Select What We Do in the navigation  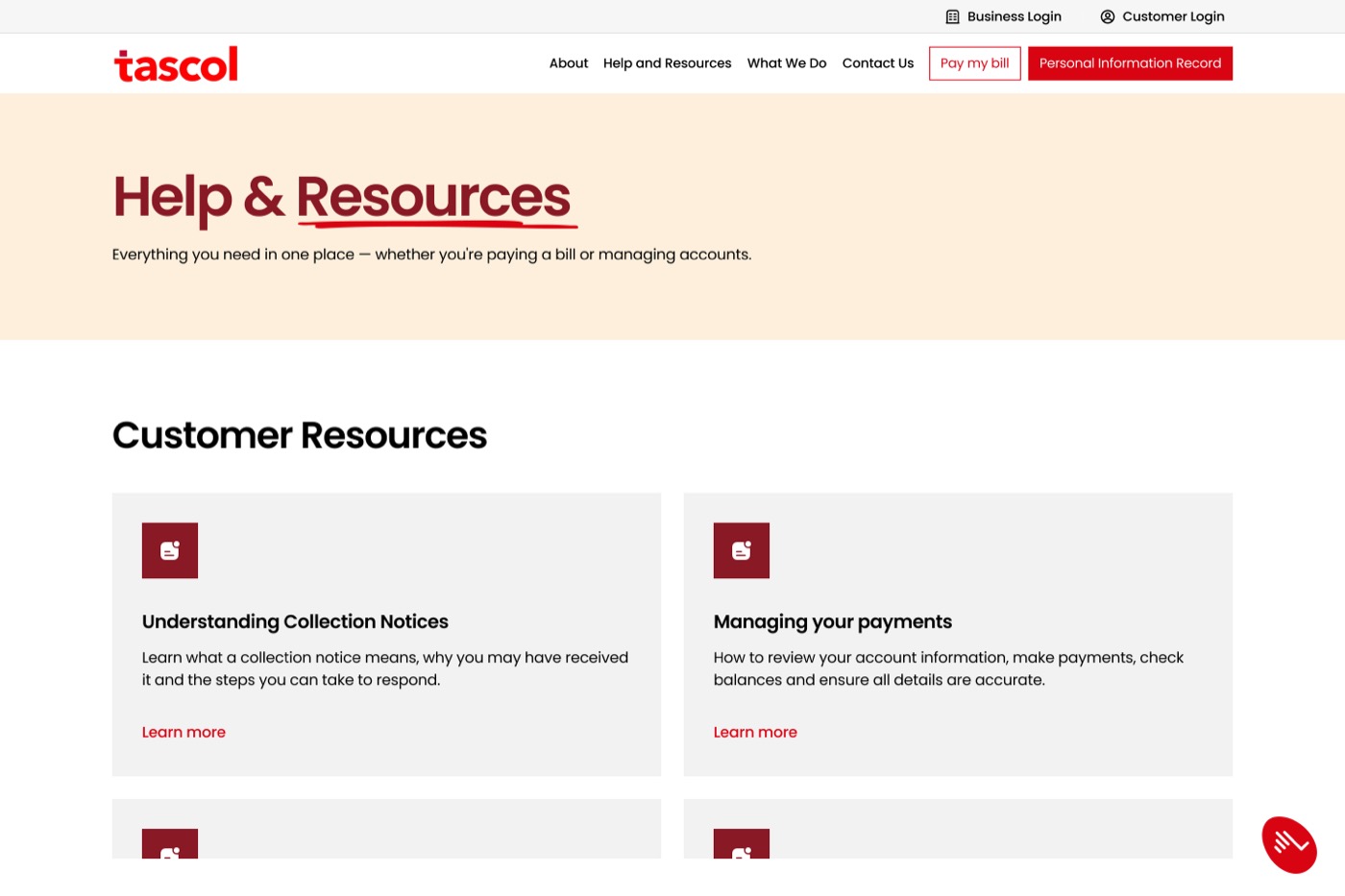point(786,62)
